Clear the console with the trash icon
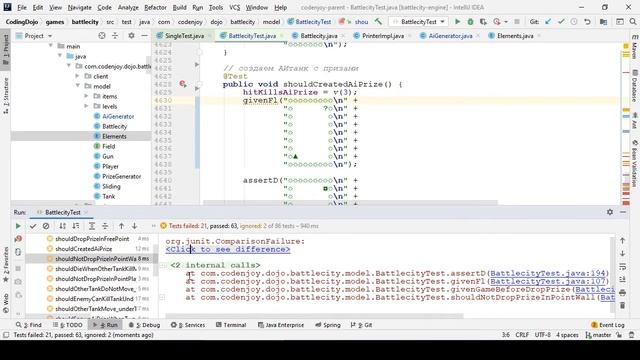 pyautogui.click(x=622, y=305)
